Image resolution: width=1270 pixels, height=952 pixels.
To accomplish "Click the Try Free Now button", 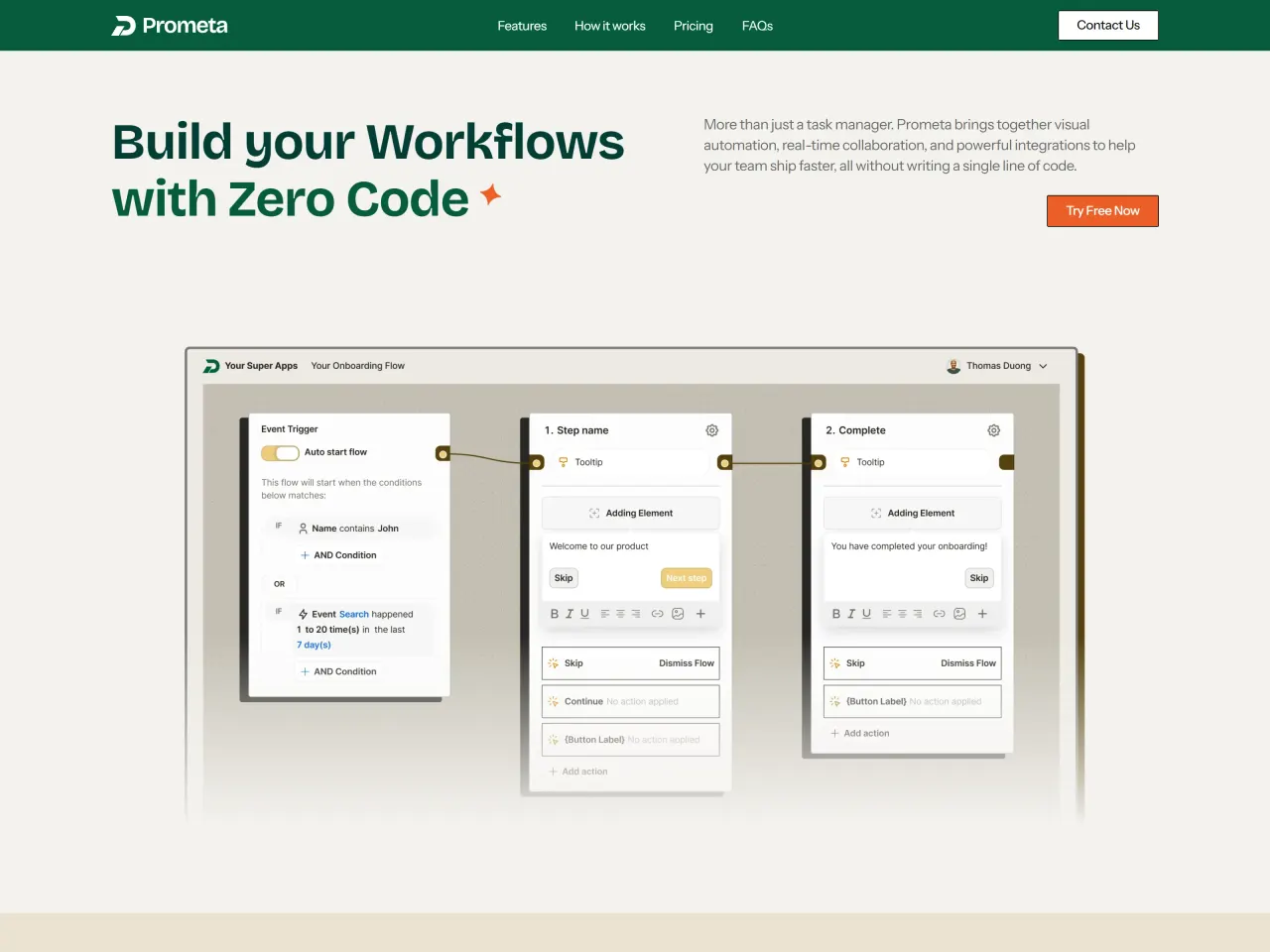I will tap(1102, 210).
